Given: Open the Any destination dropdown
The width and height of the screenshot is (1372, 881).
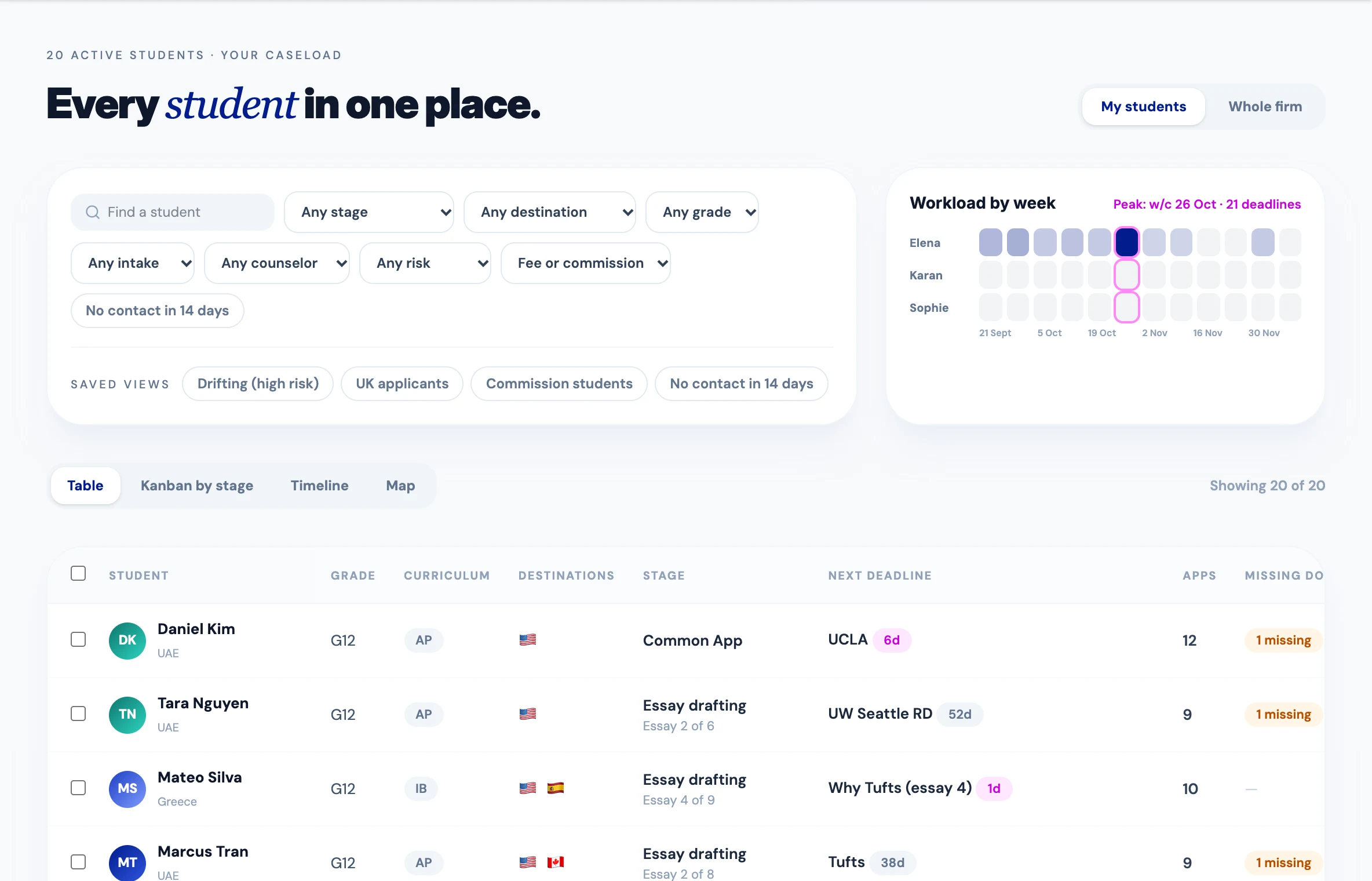Looking at the screenshot, I should click(x=550, y=212).
